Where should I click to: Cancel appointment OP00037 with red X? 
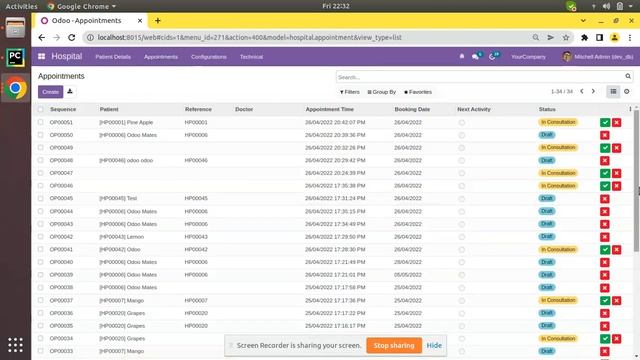[616, 300]
